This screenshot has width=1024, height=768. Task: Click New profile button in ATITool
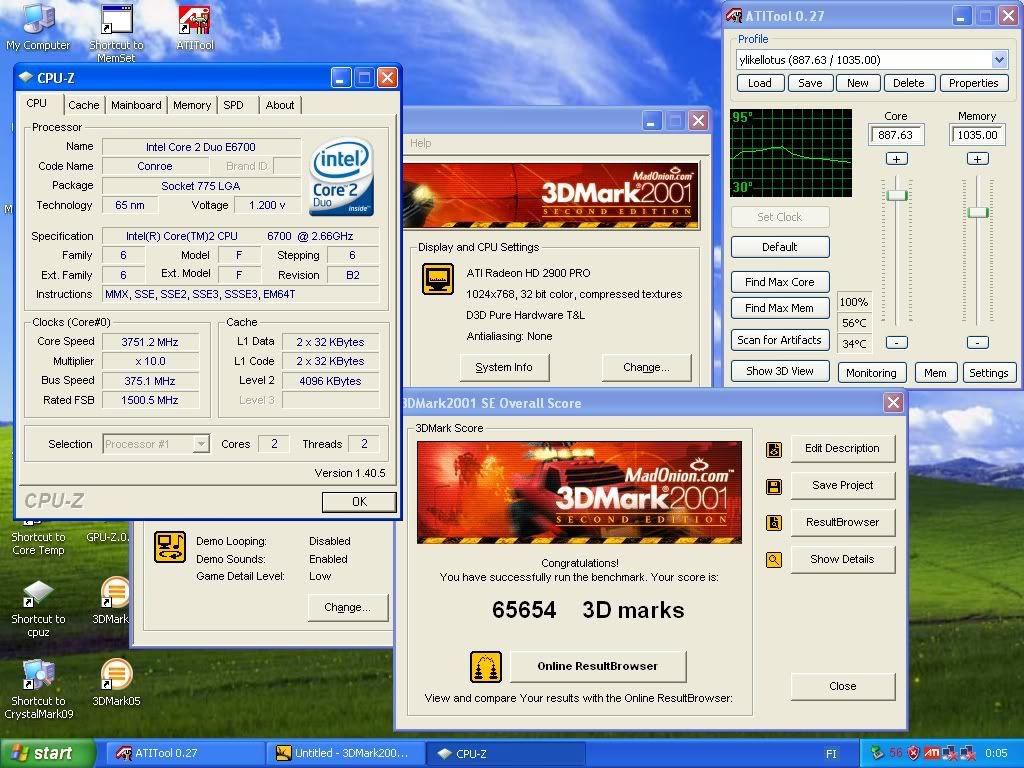(857, 83)
